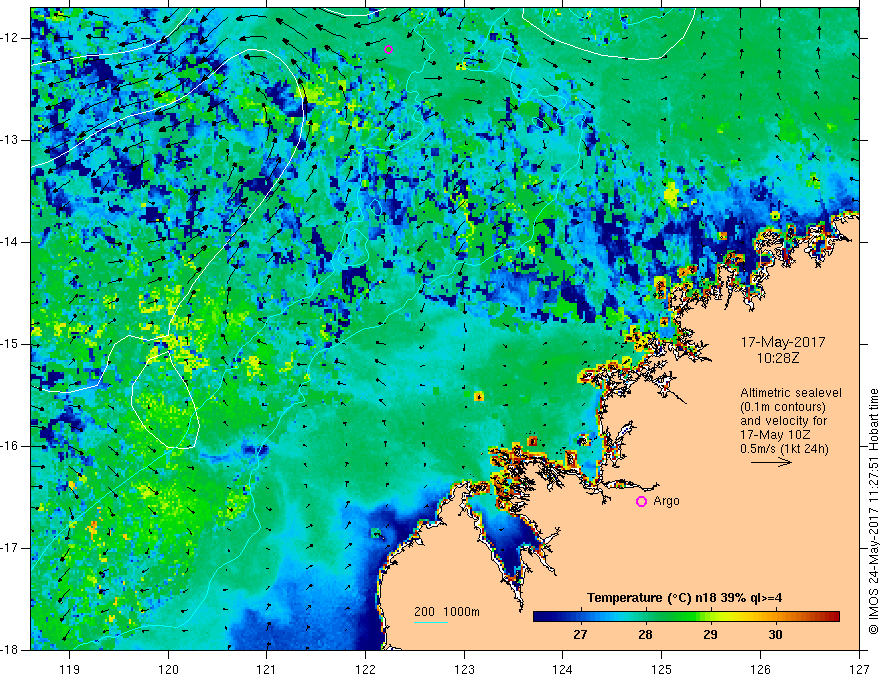Viewport: 880px width, 680px height.
Task: Click the latitude axis label -18
Action: 10,650
